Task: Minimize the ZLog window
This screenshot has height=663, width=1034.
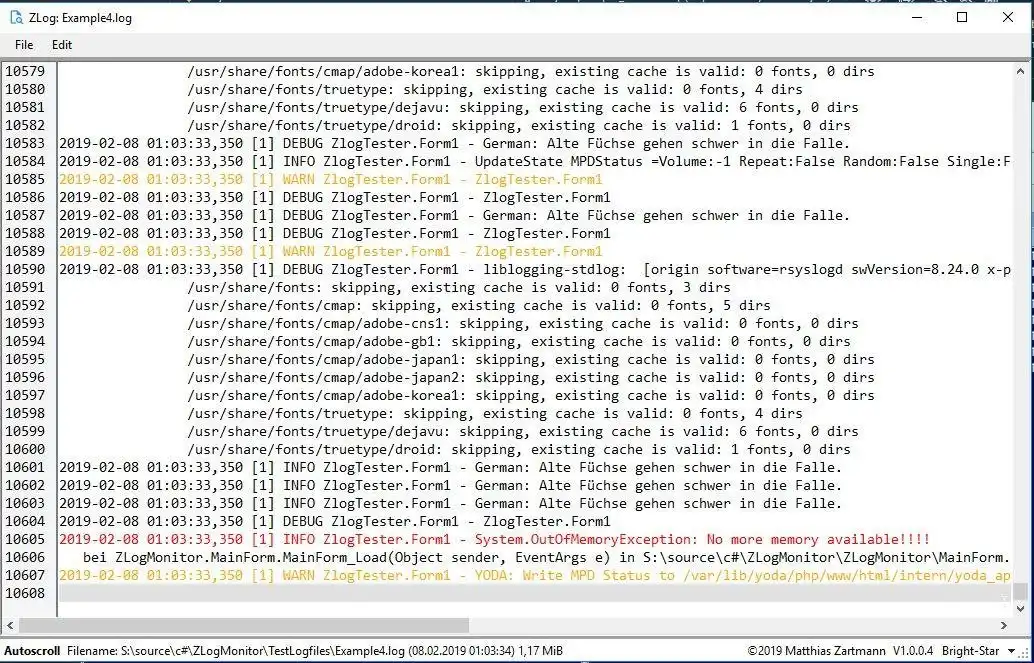Action: coord(917,18)
